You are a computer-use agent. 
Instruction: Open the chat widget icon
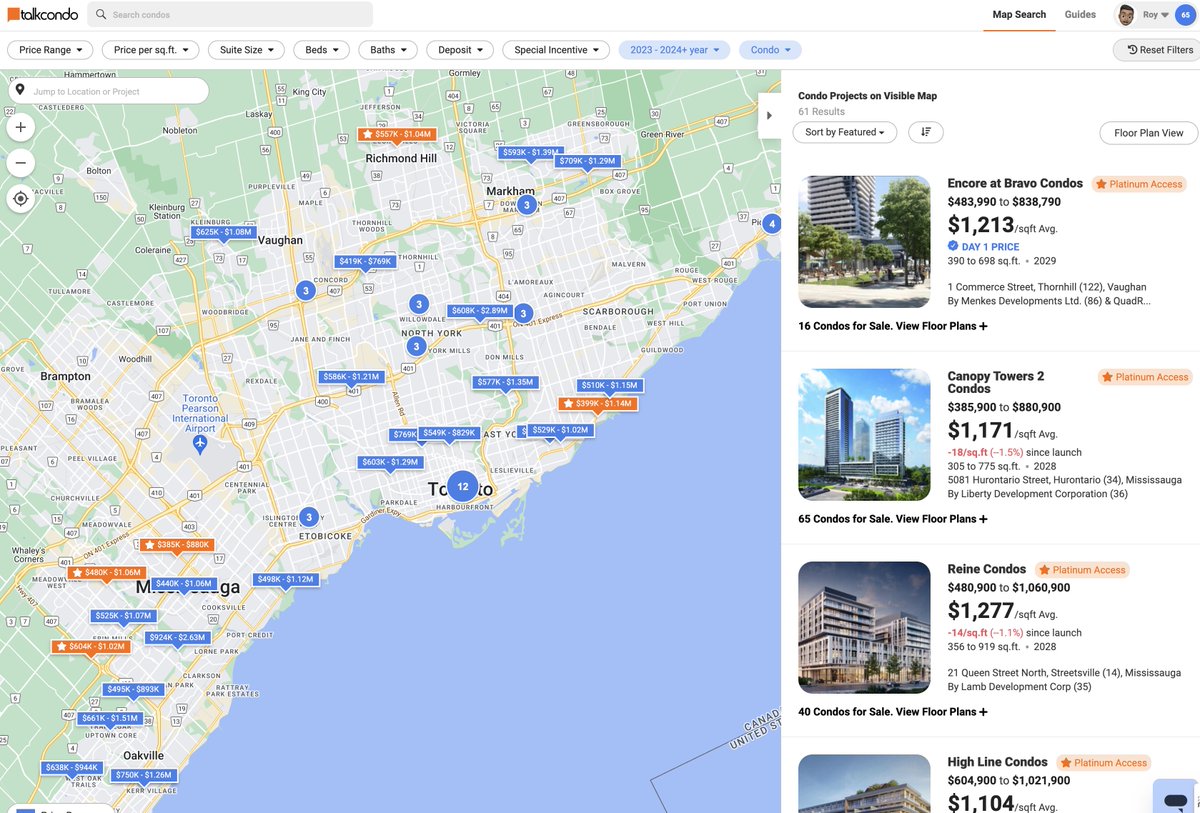point(1176,800)
